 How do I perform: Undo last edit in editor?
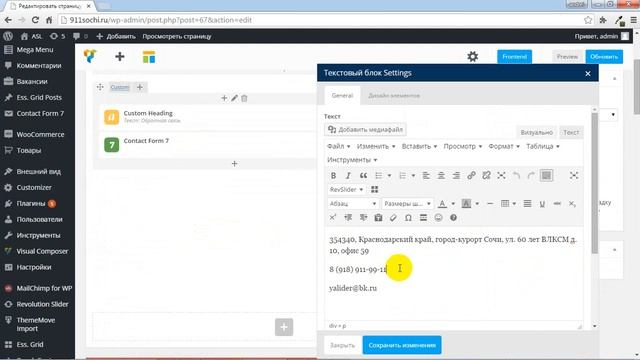point(516,176)
